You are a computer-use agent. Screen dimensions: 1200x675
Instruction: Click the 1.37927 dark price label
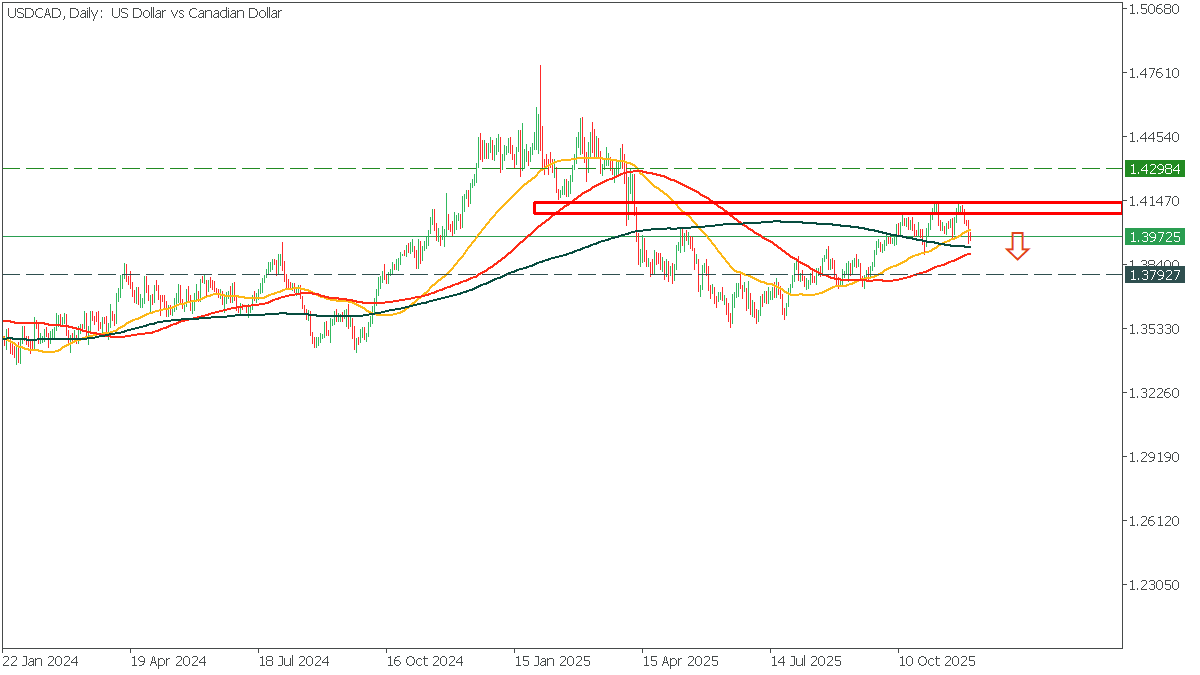tap(1154, 274)
